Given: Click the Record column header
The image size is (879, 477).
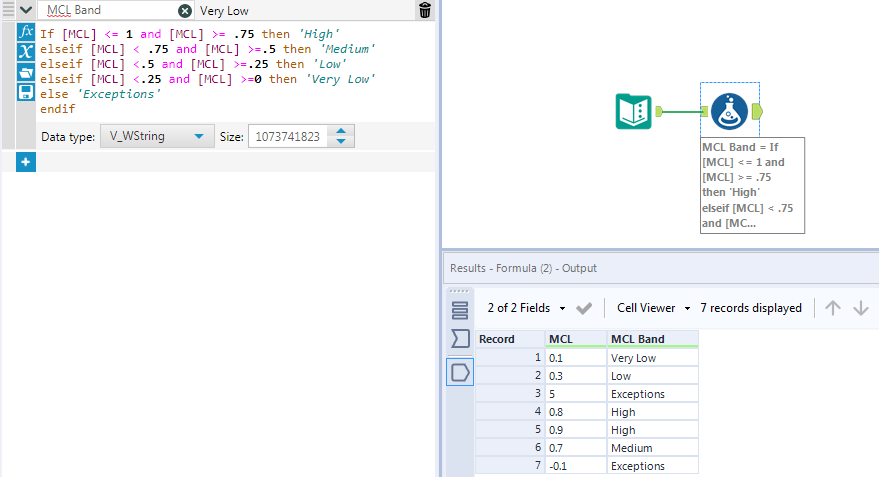Looking at the screenshot, I should point(510,339).
